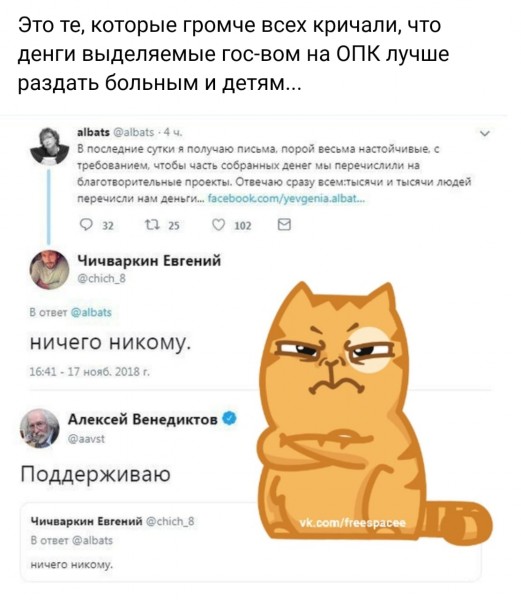
Task: Click the 16:41 - 17 нояб. 2018 timestamp
Action: [90, 372]
